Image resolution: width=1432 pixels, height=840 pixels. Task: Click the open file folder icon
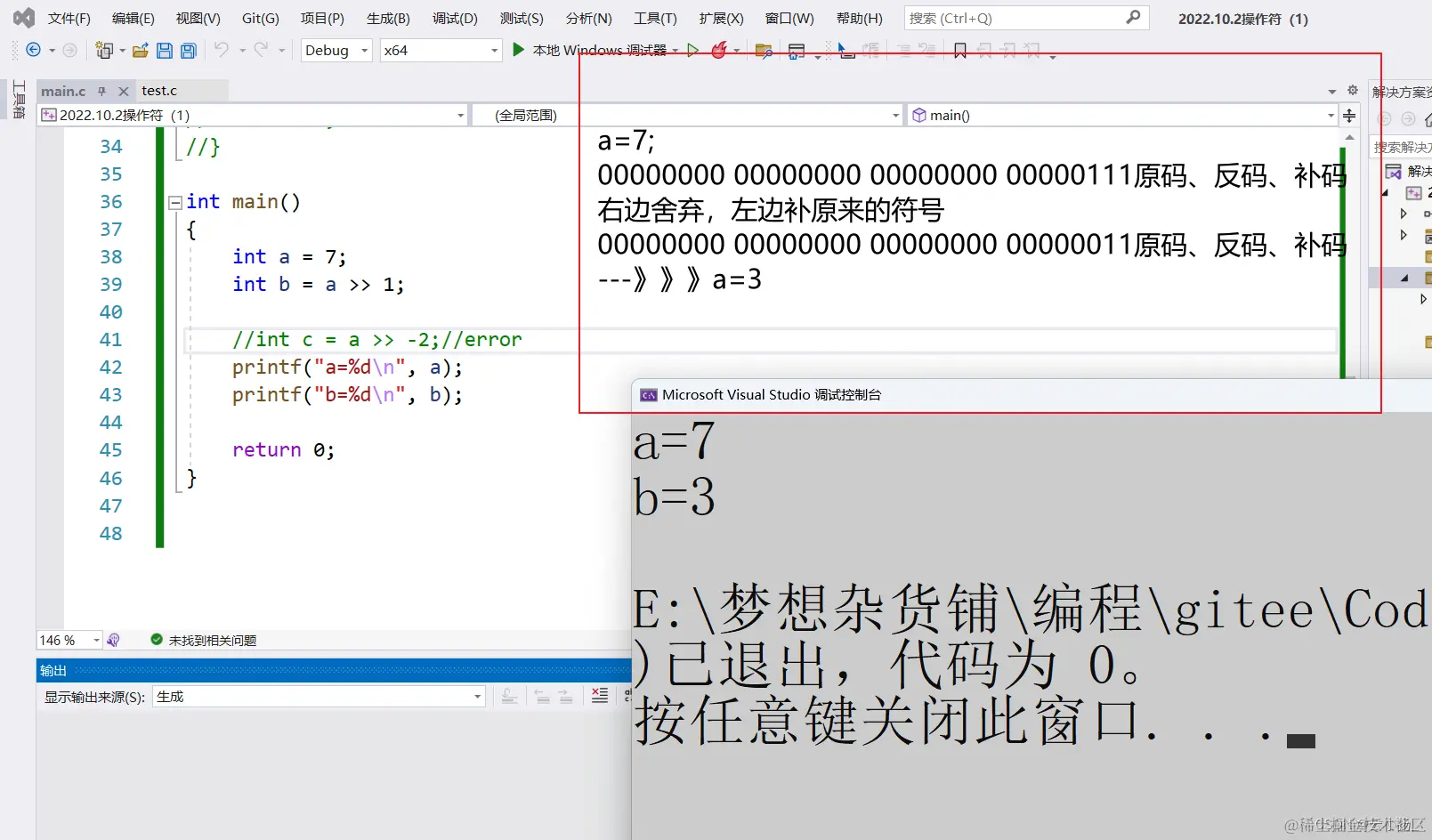click(x=141, y=51)
